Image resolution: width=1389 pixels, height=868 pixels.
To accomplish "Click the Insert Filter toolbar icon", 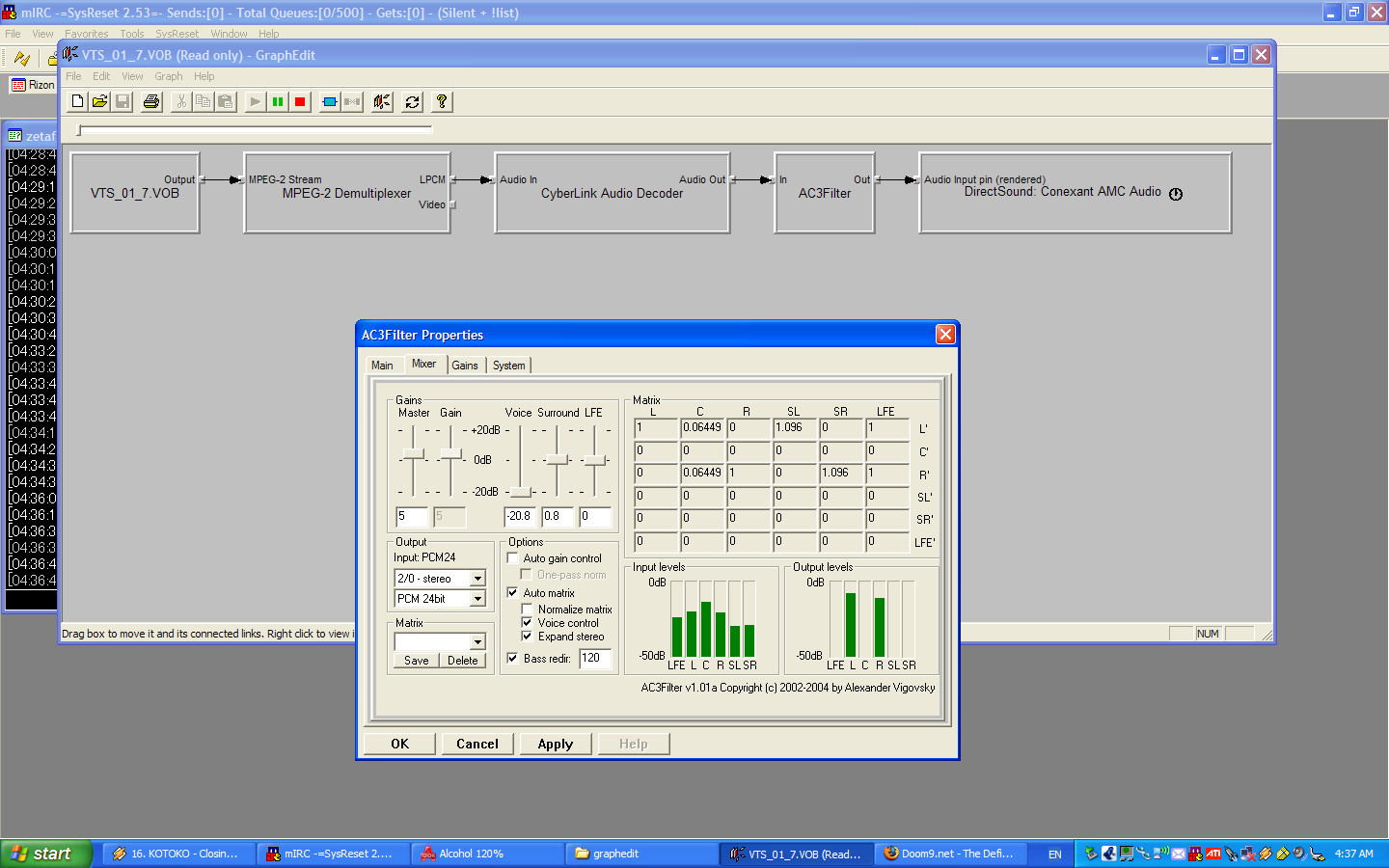I will [330, 101].
